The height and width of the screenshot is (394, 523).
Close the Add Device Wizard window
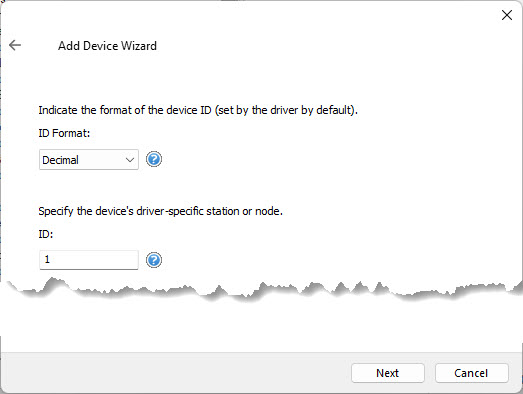coord(507,15)
